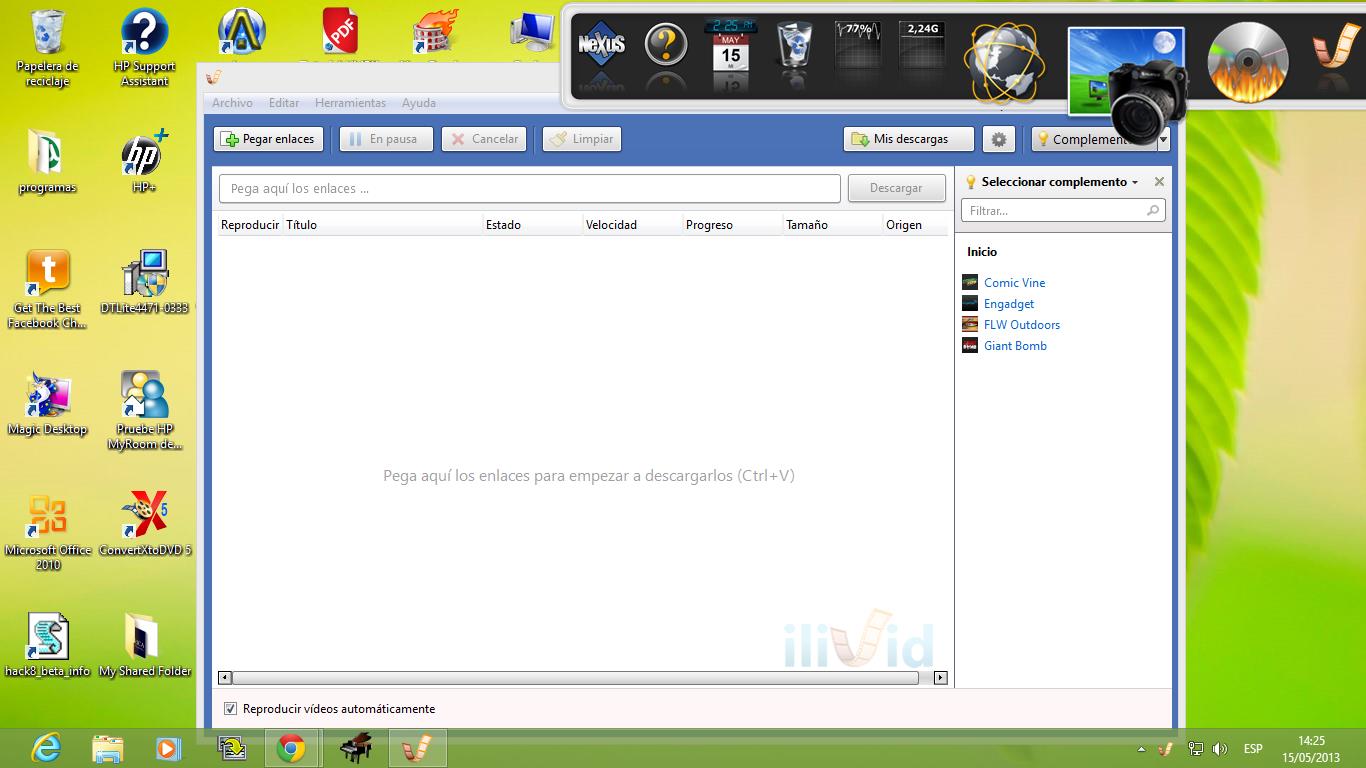Sort by the Velocidad column header
This screenshot has height=768, width=1366.
[x=633, y=225]
